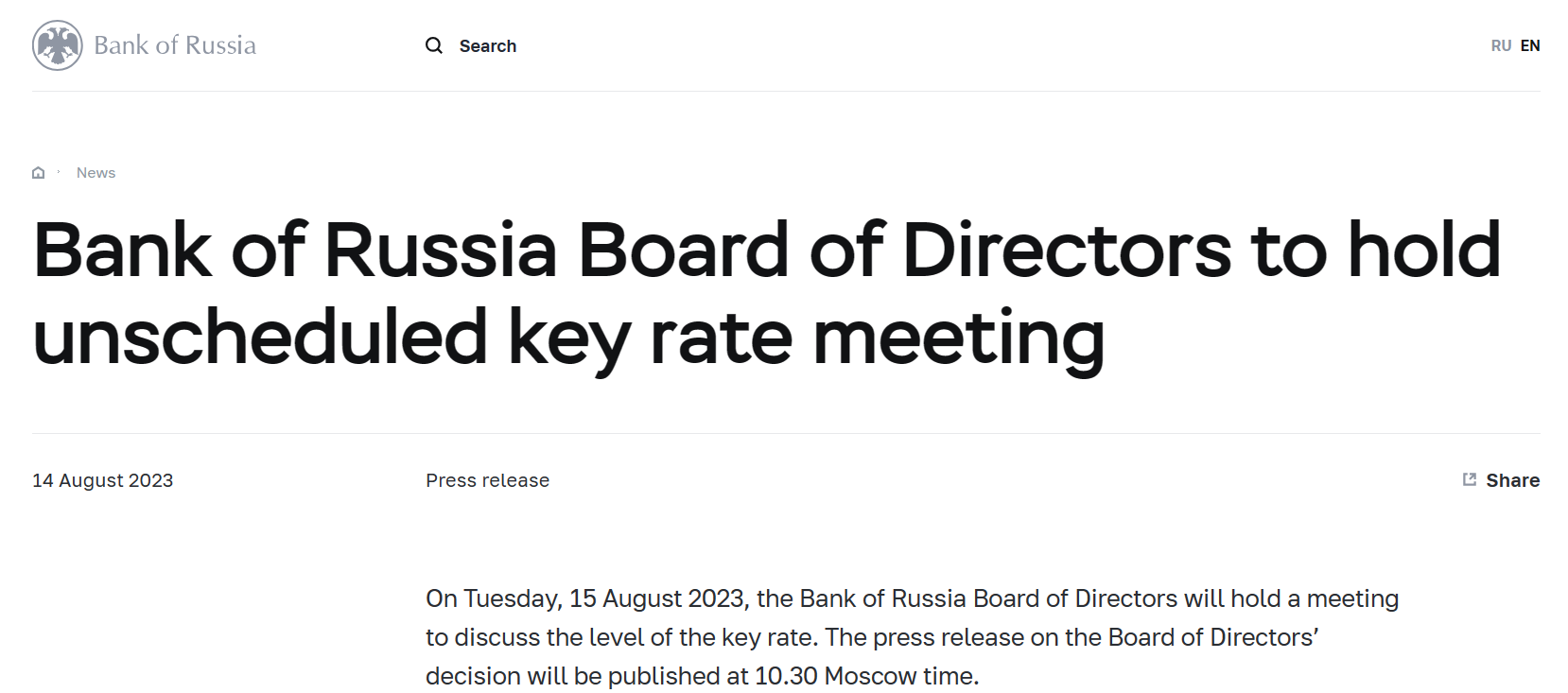Viewport: 1568px width, 693px height.
Task: Open the News breadcrumb link
Action: pyautogui.click(x=96, y=173)
